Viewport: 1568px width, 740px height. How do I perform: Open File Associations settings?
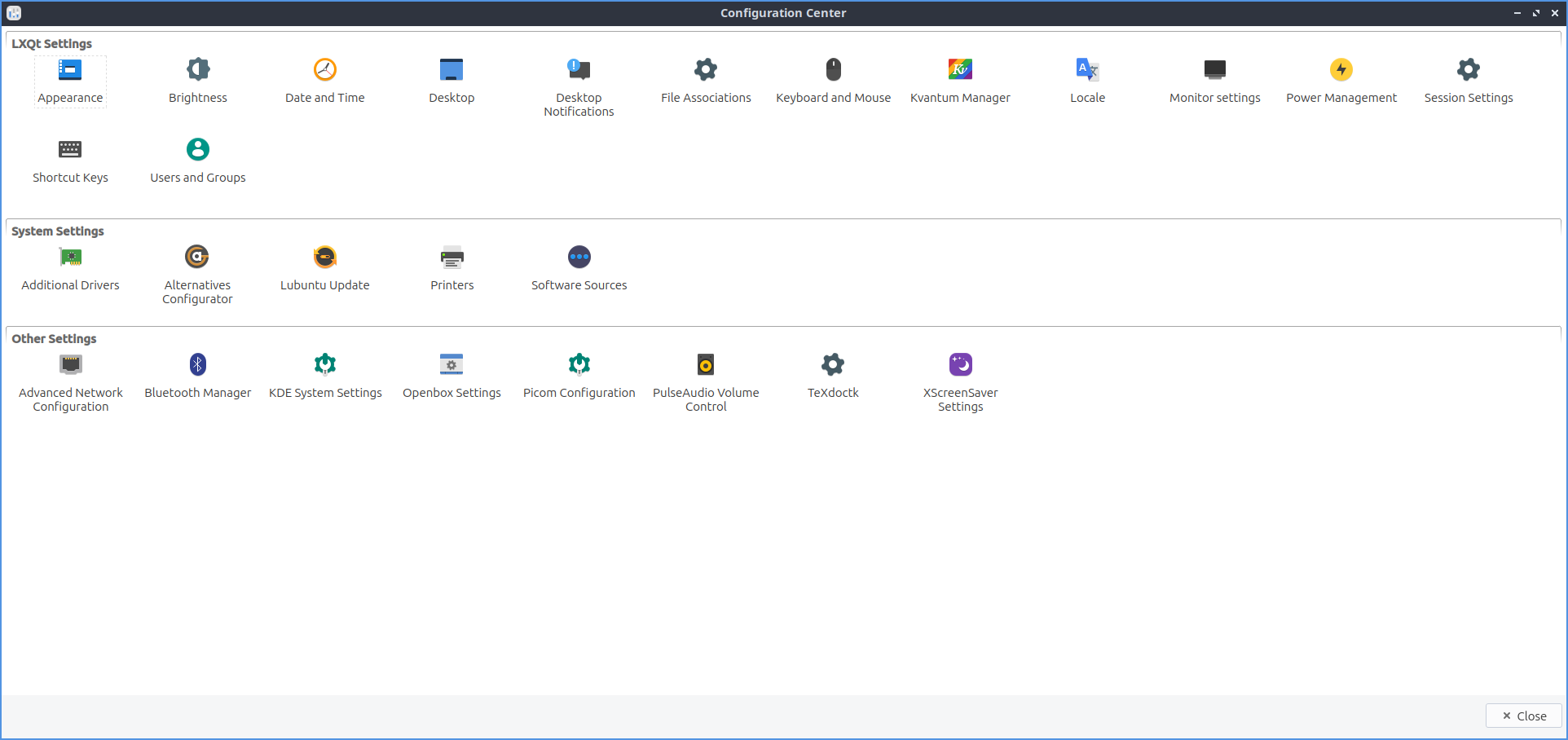tap(706, 71)
